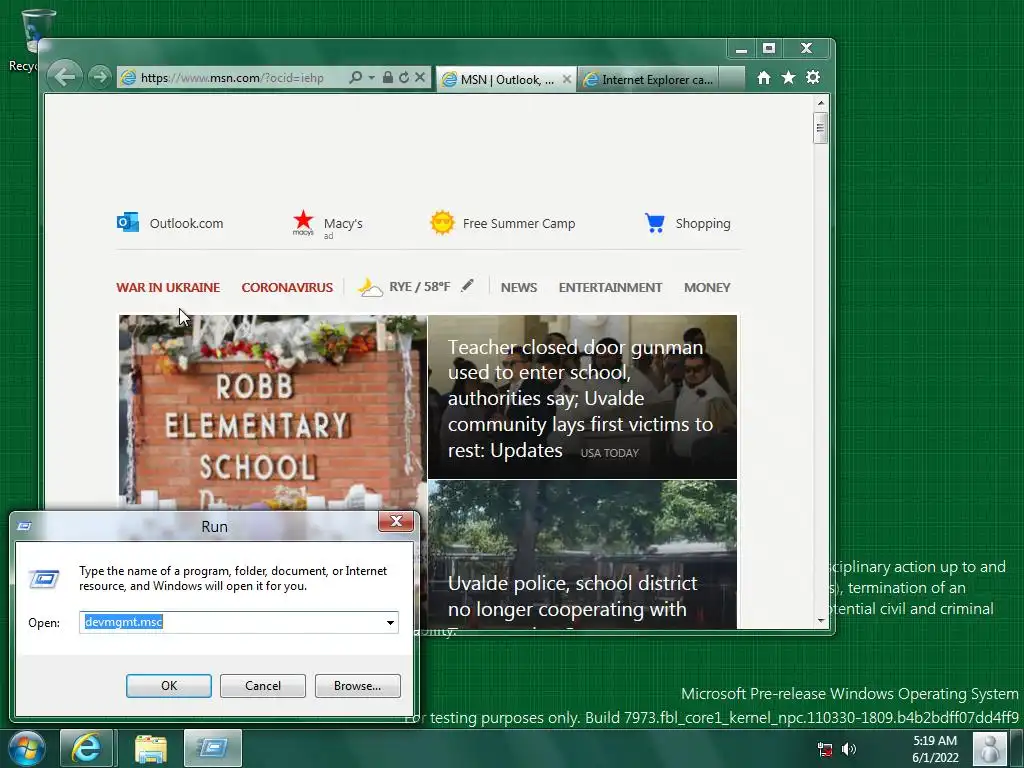This screenshot has height=768, width=1024.
Task: Open the CORONAVIRUS section
Action: [x=287, y=287]
